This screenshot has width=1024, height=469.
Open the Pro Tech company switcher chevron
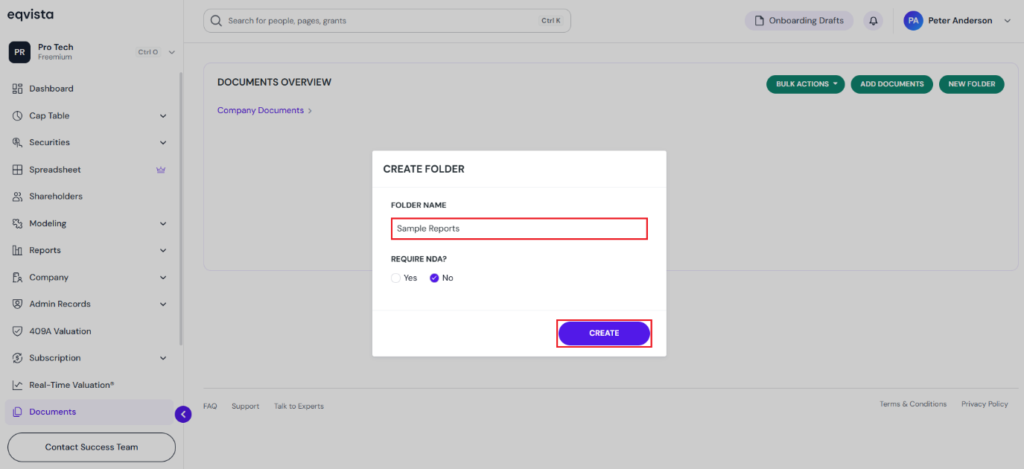pyautogui.click(x=172, y=52)
